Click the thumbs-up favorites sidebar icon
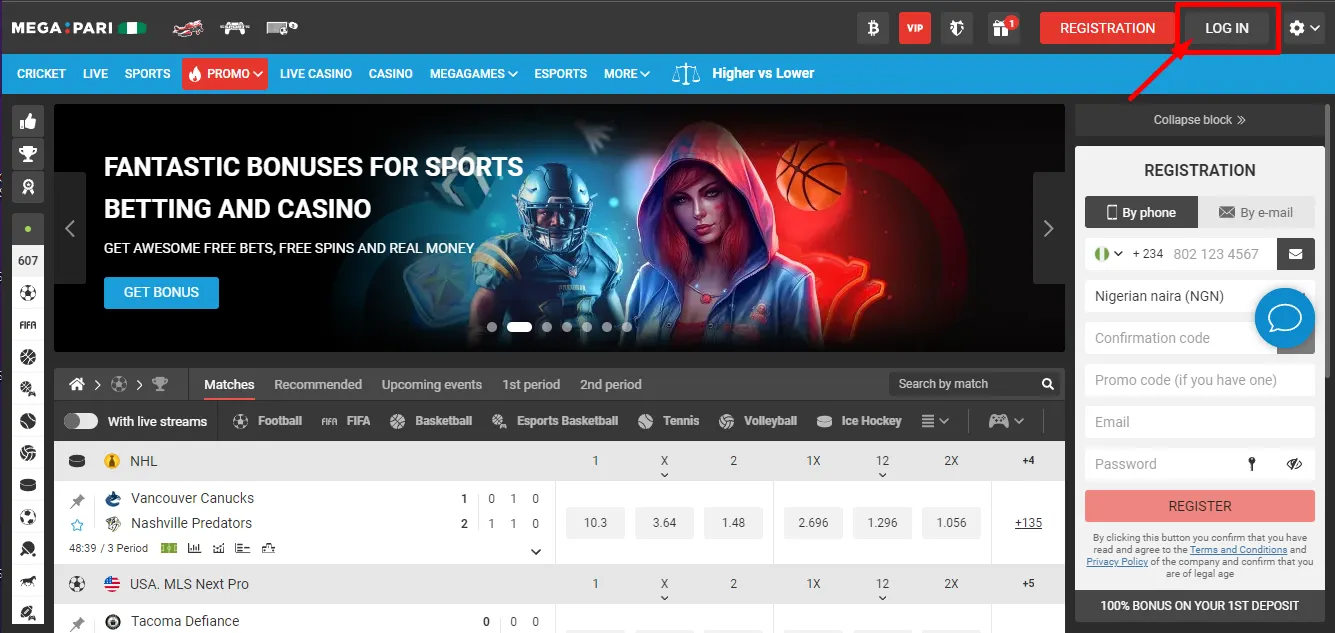1335x633 pixels. [28, 121]
